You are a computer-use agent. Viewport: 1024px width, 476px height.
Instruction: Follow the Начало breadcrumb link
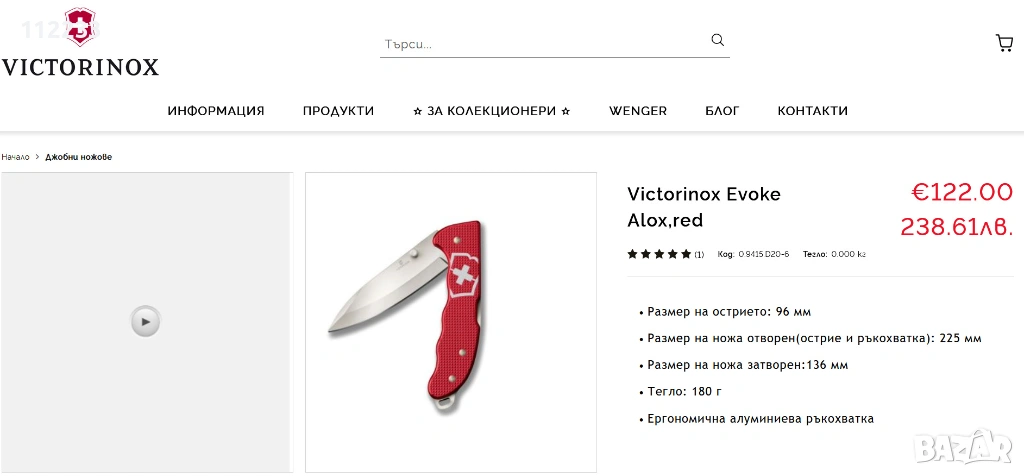click(x=15, y=157)
